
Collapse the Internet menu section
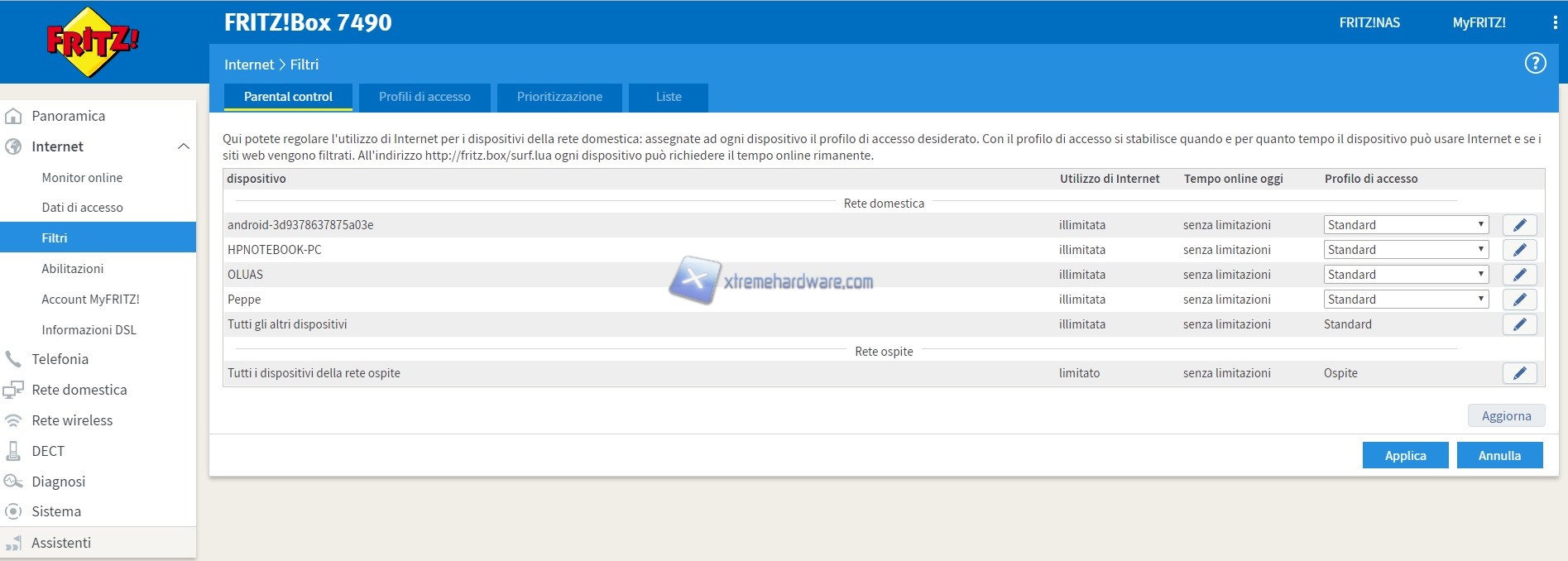click(x=183, y=146)
